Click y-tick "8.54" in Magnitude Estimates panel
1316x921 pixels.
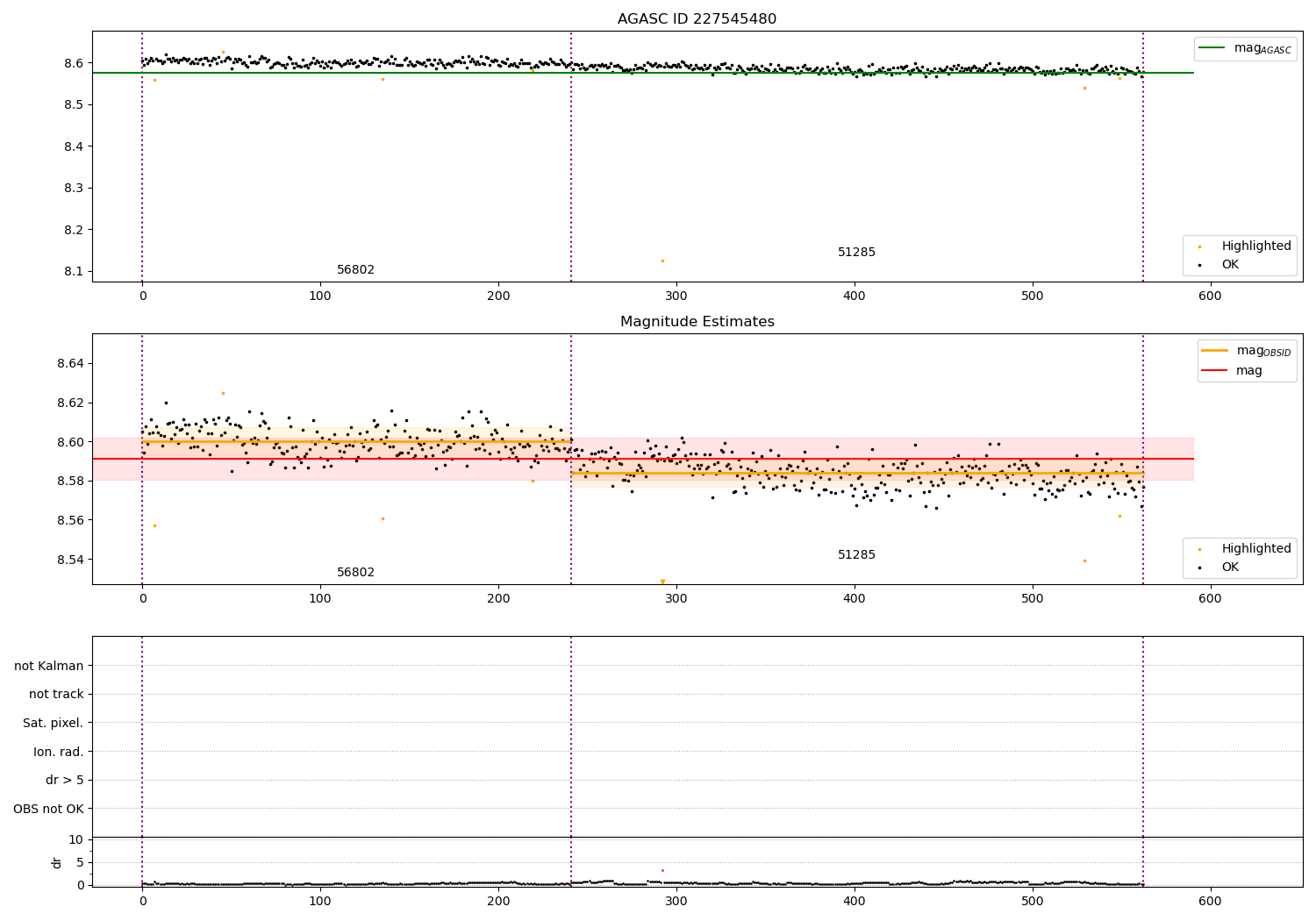click(71, 560)
